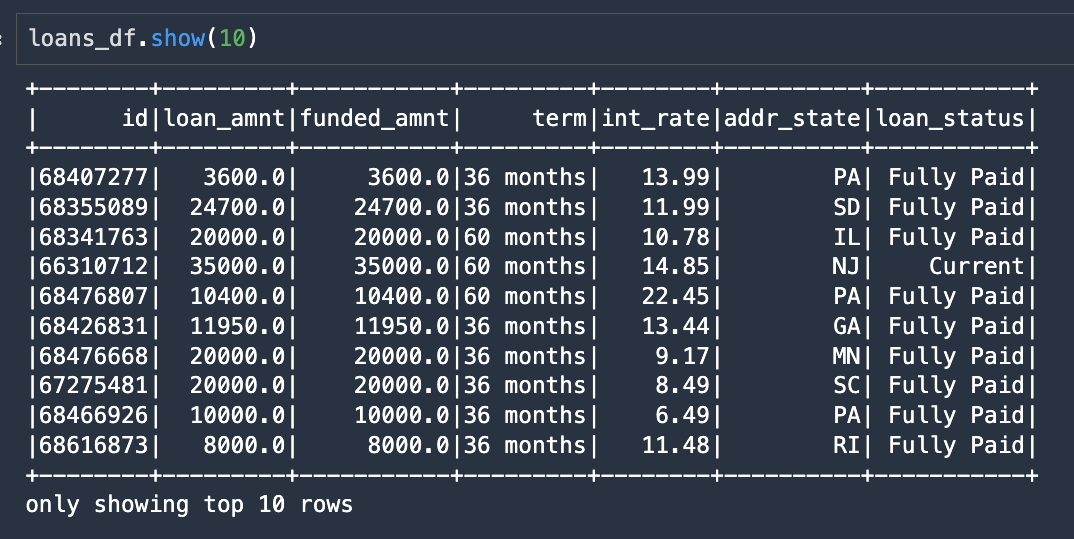Select id value 68426831
This screenshot has width=1074, height=539.
click(x=93, y=326)
